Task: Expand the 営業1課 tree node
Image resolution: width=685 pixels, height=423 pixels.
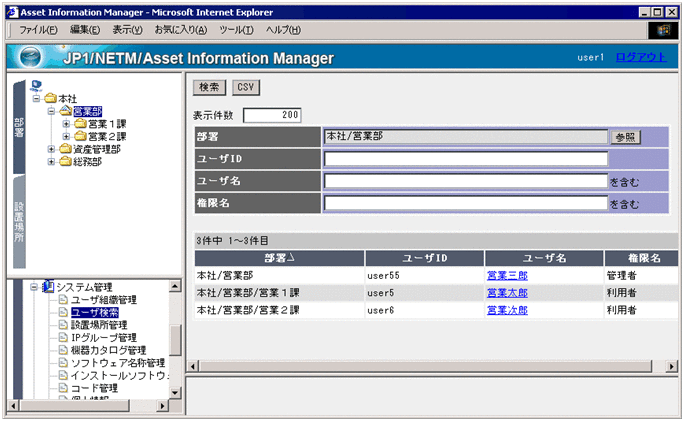Action: (x=66, y=124)
